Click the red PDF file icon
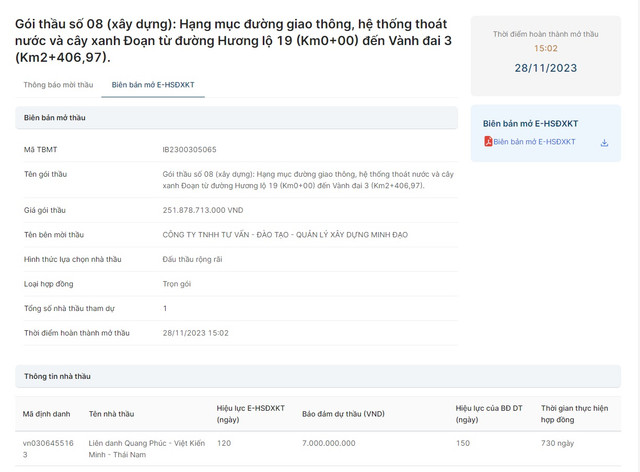The height and width of the screenshot is (472, 640). pos(488,142)
